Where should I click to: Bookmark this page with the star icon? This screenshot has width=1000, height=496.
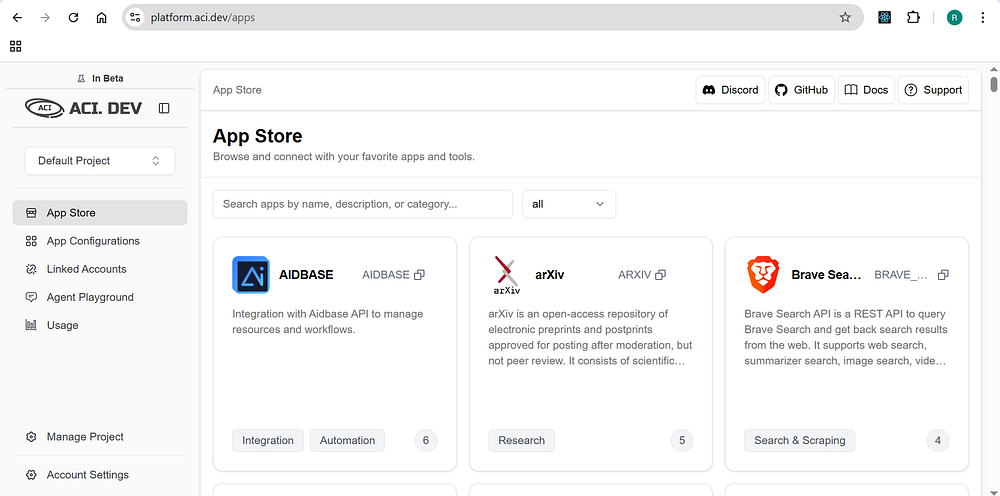845,17
